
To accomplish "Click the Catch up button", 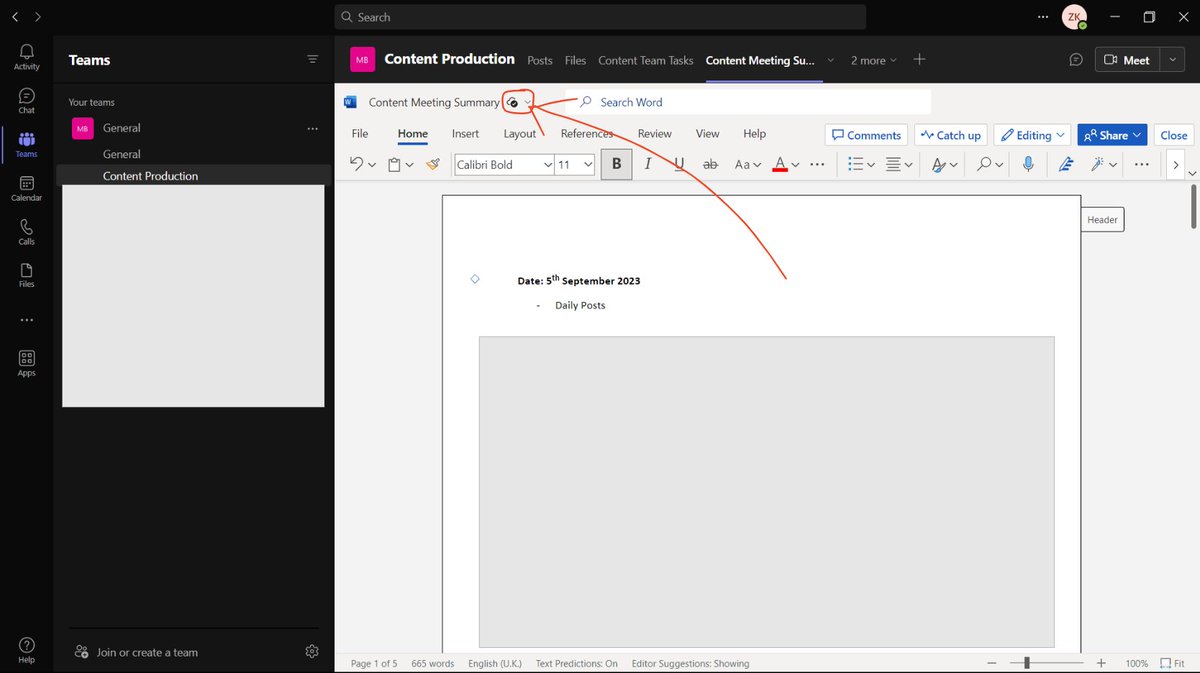I will click(950, 135).
